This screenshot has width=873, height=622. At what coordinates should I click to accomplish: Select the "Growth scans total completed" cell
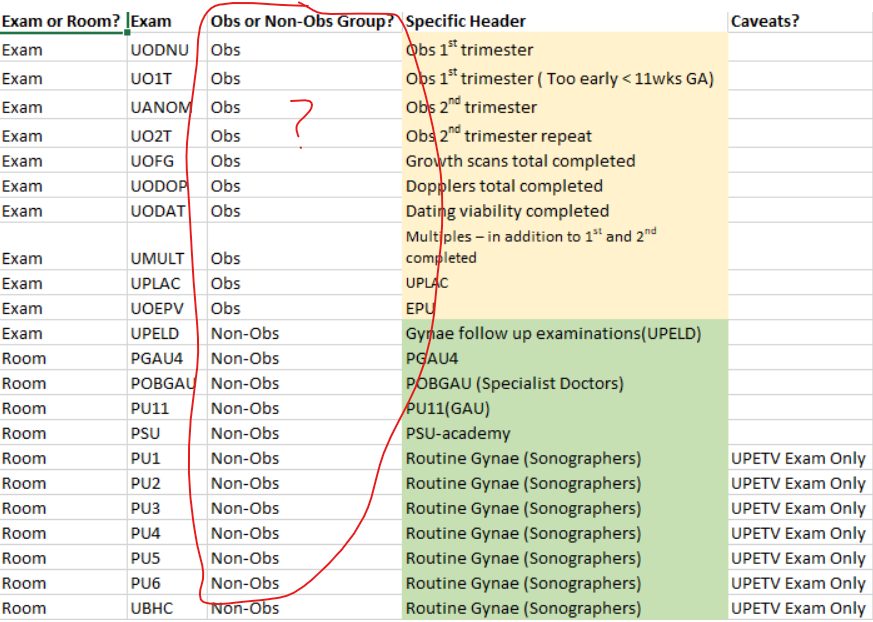(x=565, y=161)
